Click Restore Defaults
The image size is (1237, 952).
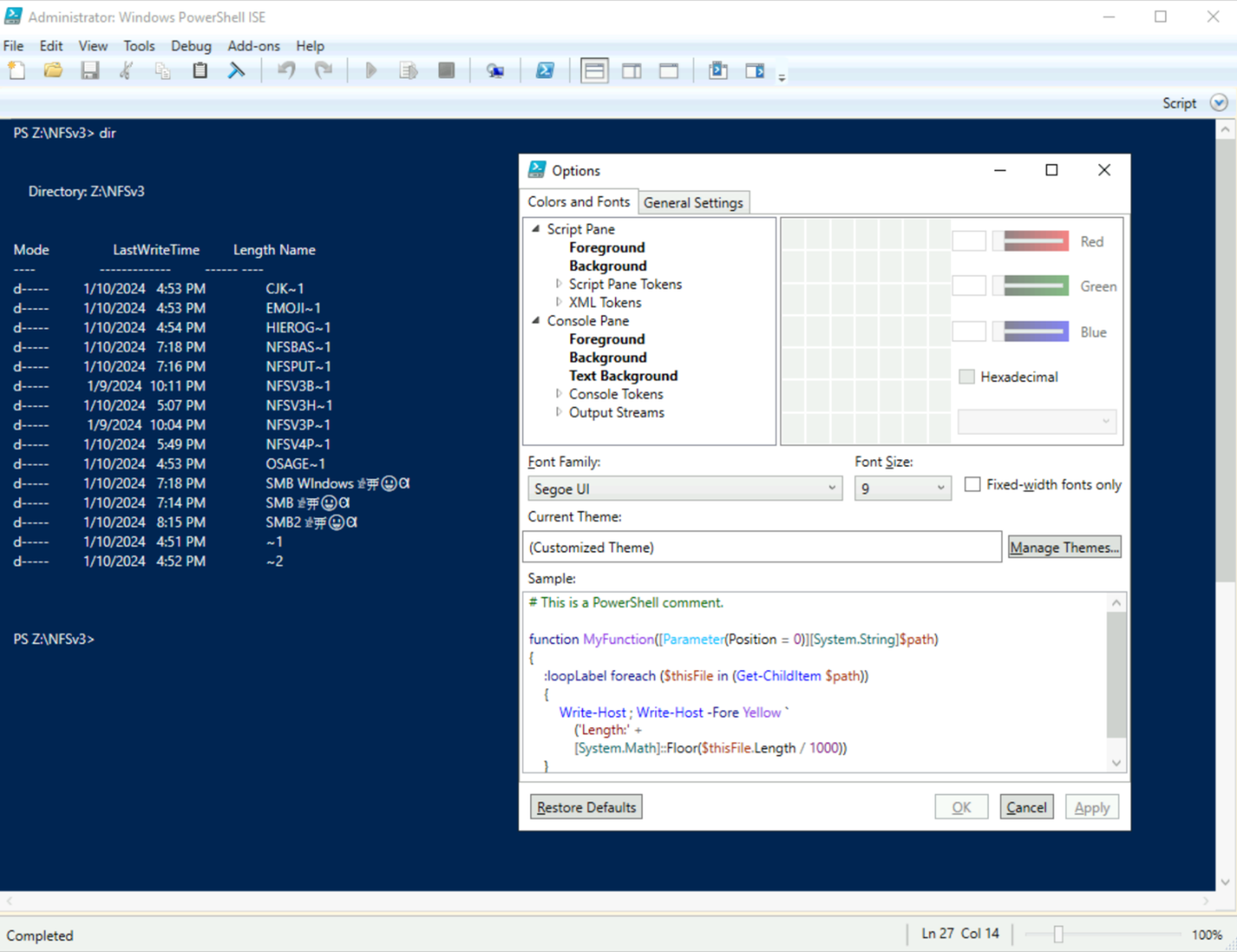[586, 806]
